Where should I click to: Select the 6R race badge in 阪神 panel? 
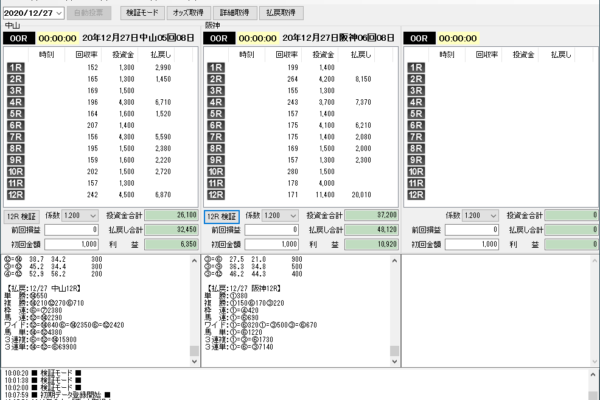pos(216,125)
